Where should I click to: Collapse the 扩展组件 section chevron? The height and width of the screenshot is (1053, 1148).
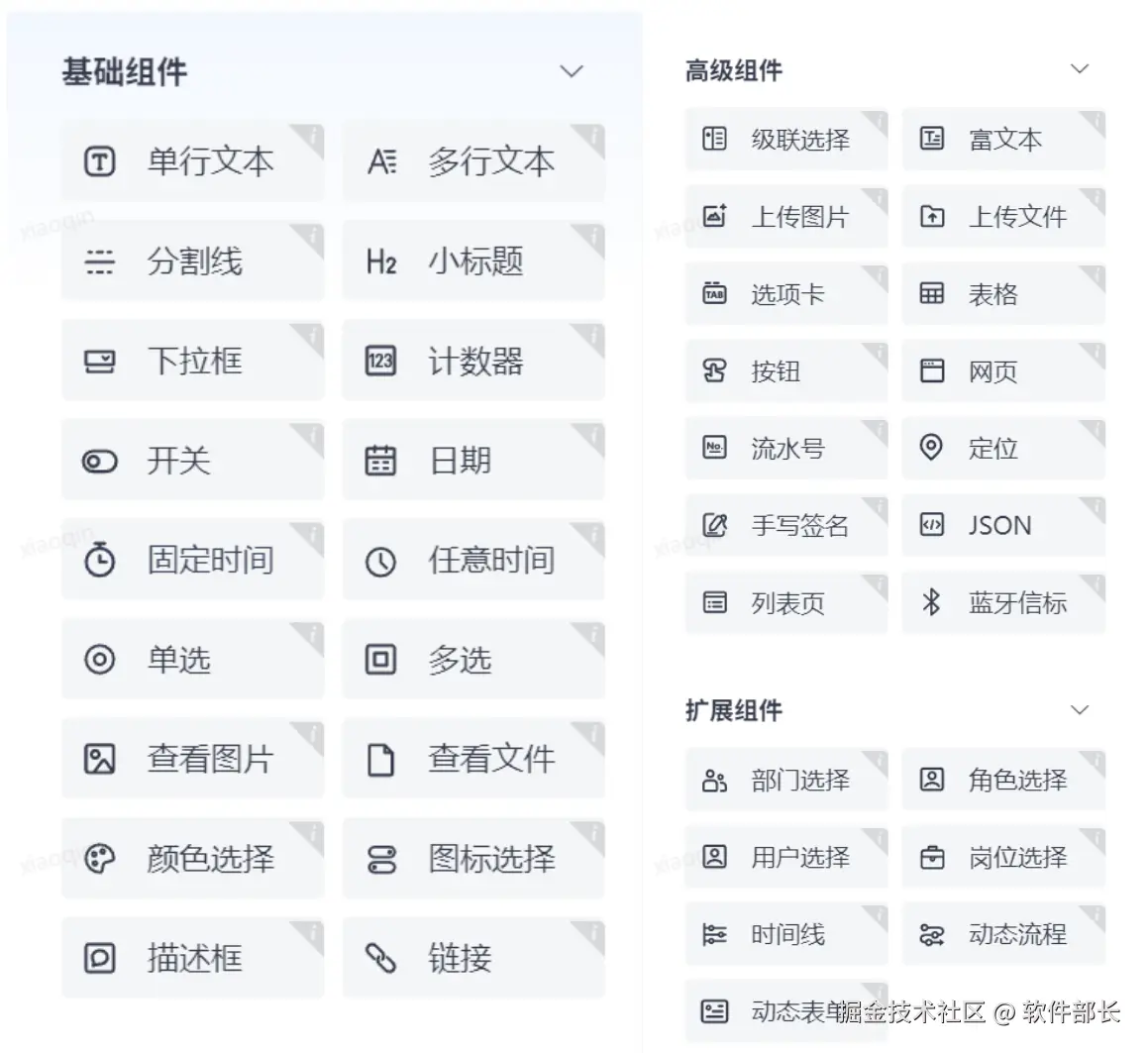click(x=1080, y=710)
